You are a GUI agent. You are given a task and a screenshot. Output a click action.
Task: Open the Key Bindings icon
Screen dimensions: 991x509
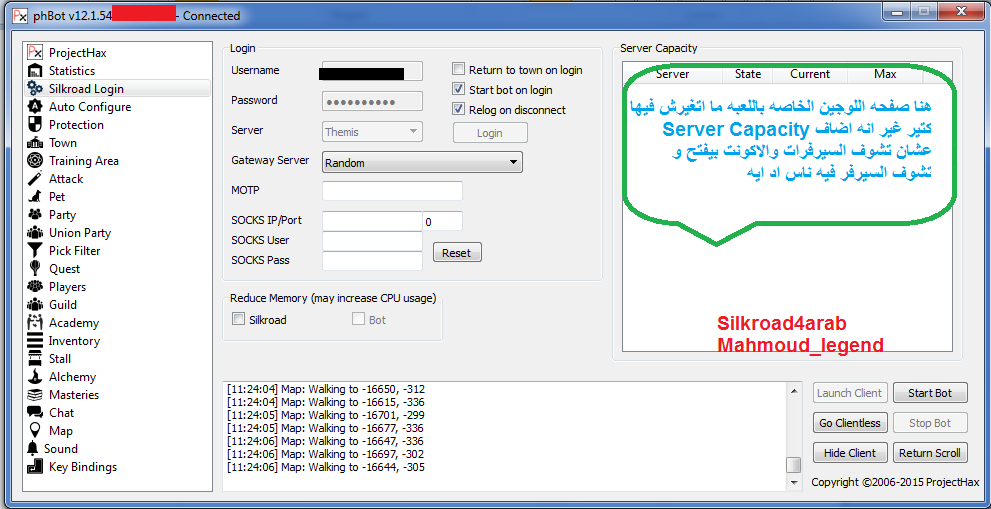click(35, 467)
